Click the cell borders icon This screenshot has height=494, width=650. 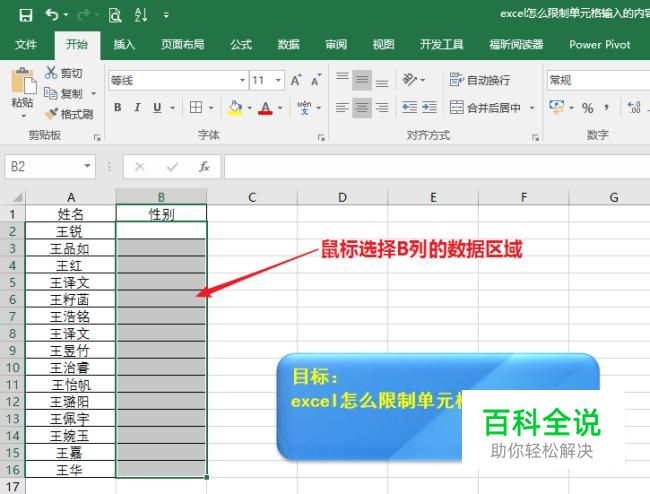(x=196, y=108)
